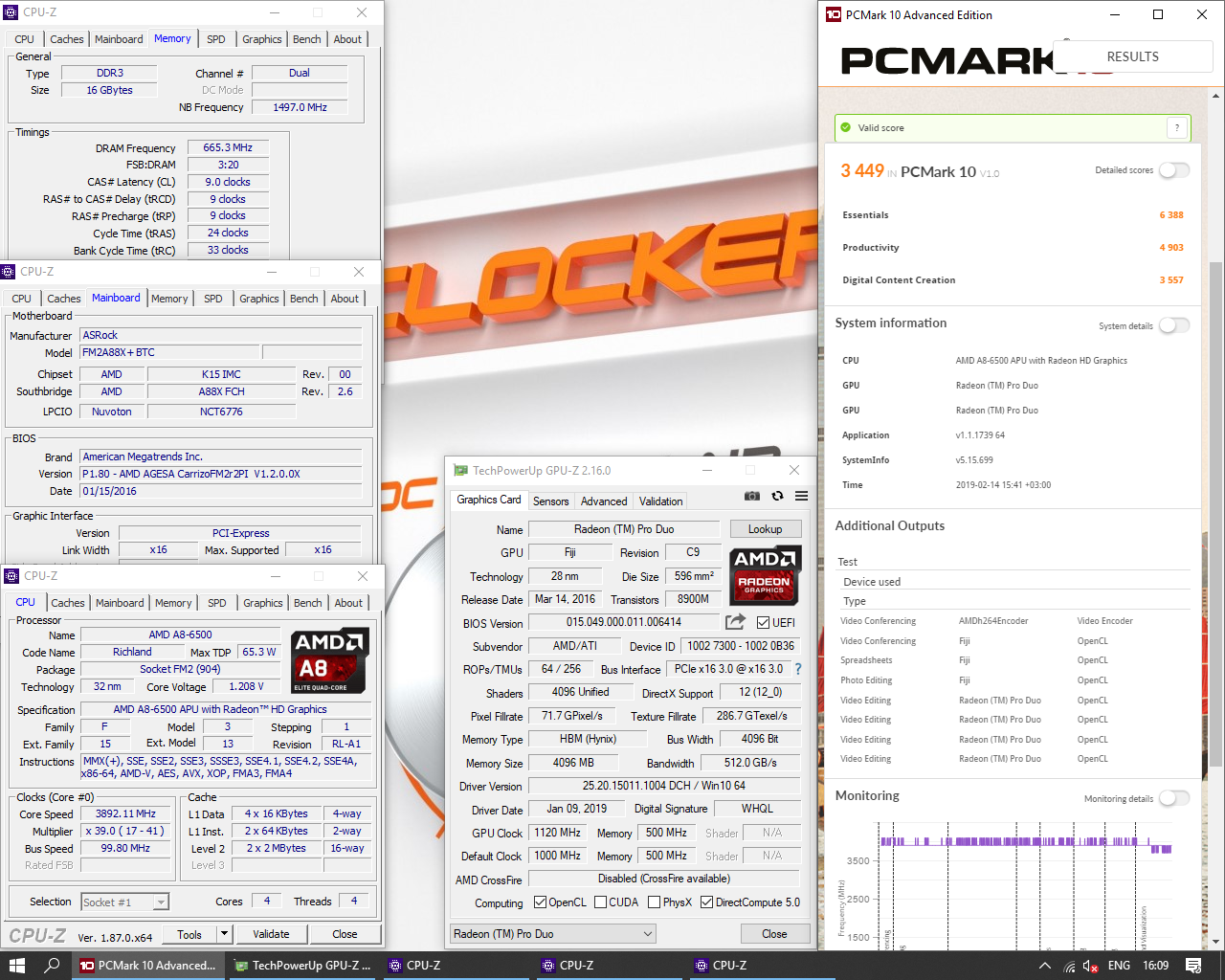Image resolution: width=1225 pixels, height=980 pixels.
Task: Click AMDh264Encoder device in Additional Outputs
Action: (x=993, y=621)
